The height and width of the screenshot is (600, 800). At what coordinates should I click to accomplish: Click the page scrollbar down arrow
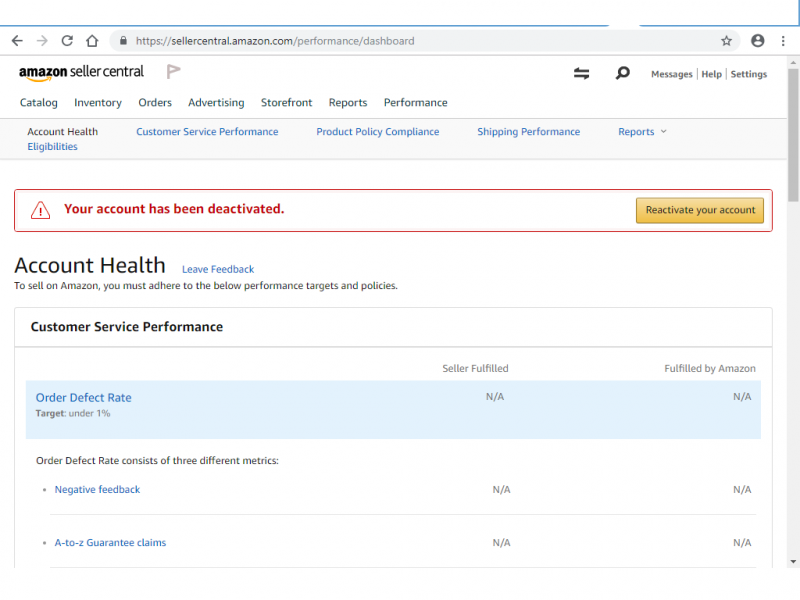(793, 562)
